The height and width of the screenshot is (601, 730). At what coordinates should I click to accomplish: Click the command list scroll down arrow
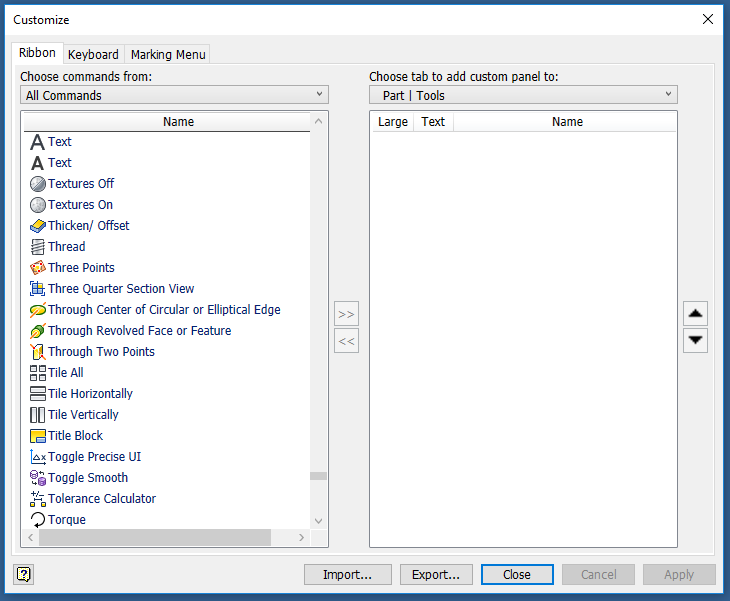[318, 520]
